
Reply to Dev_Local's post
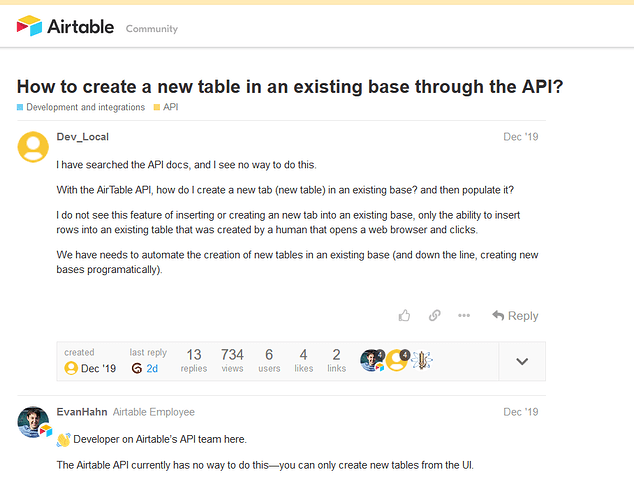click(x=515, y=315)
